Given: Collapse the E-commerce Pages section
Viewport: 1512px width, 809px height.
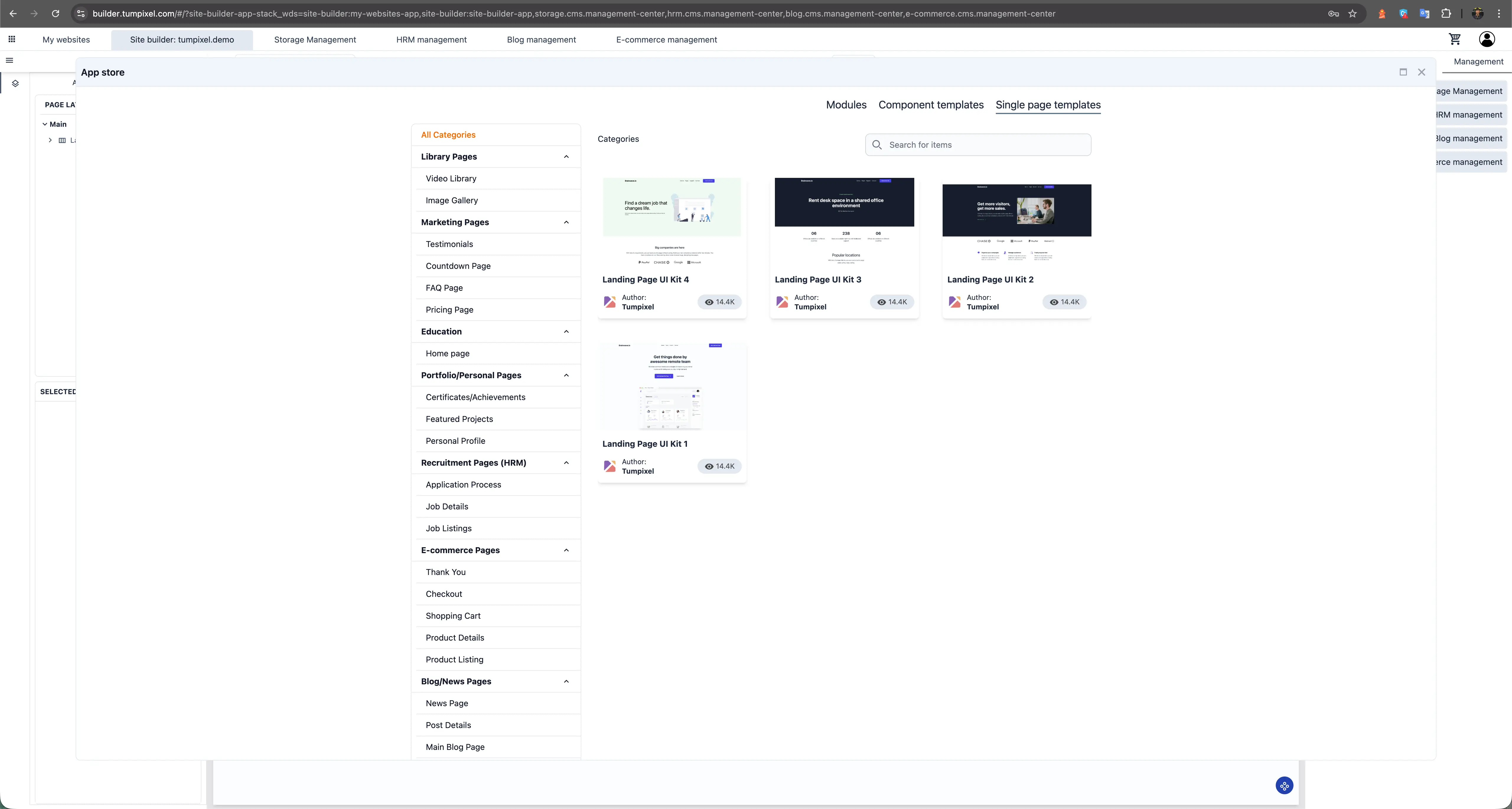Looking at the screenshot, I should pyautogui.click(x=566, y=550).
